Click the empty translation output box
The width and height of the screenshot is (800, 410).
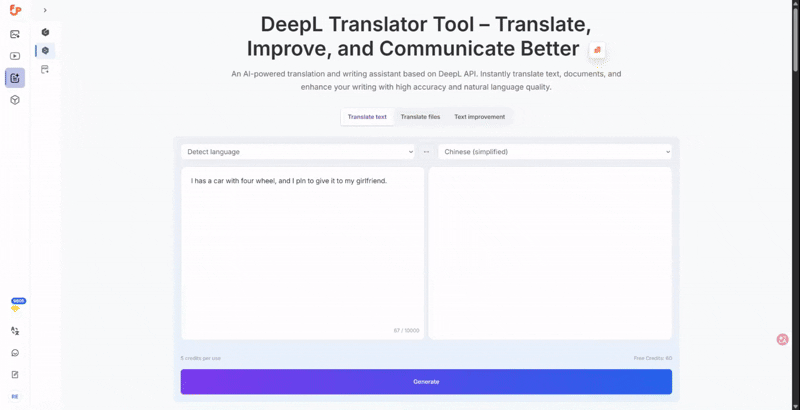pyautogui.click(x=550, y=253)
